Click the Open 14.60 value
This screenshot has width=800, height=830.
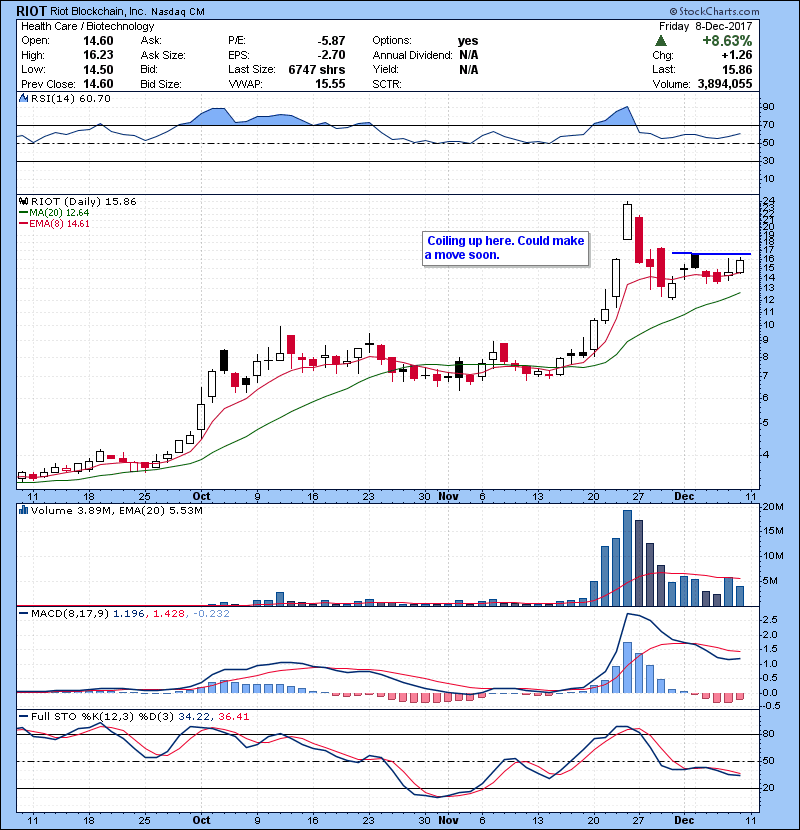(98, 41)
